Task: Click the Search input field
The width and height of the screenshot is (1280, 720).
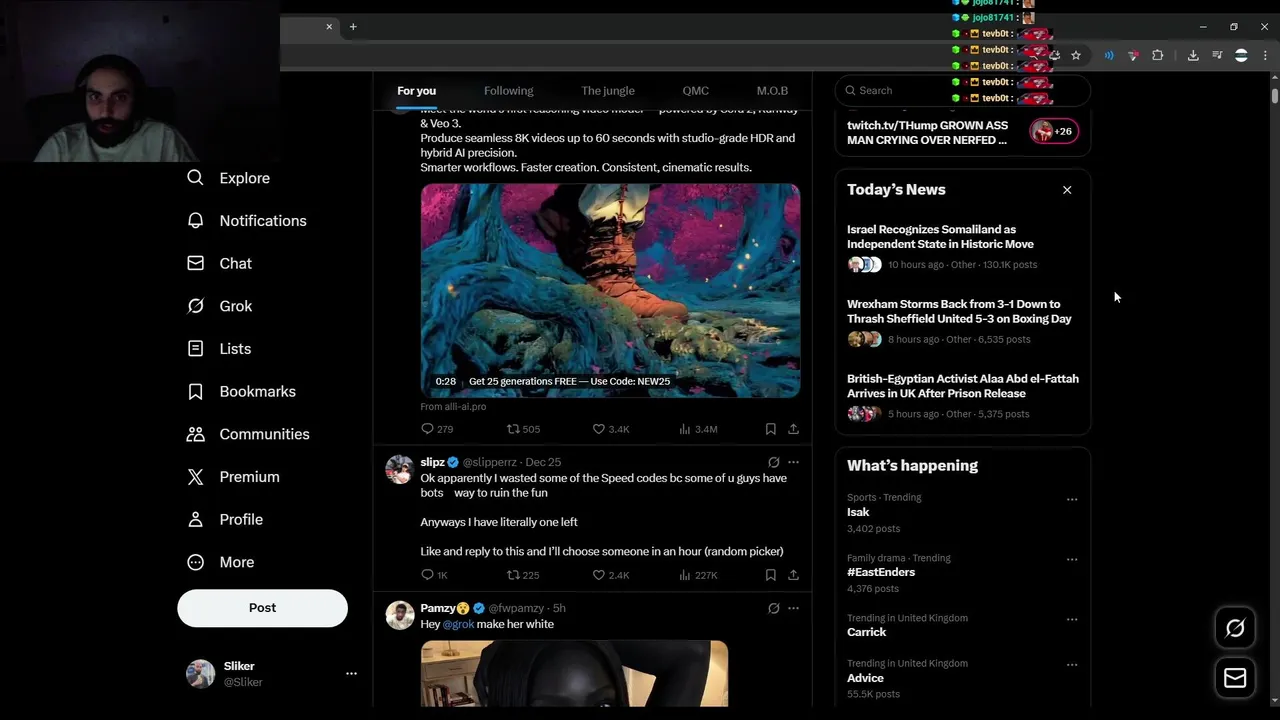Action: click(962, 90)
